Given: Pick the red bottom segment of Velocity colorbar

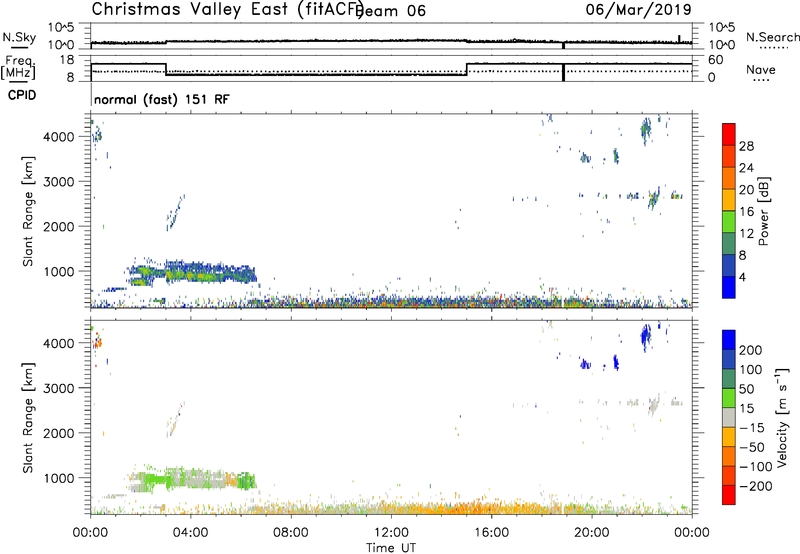Looking at the screenshot, I should [729, 495].
